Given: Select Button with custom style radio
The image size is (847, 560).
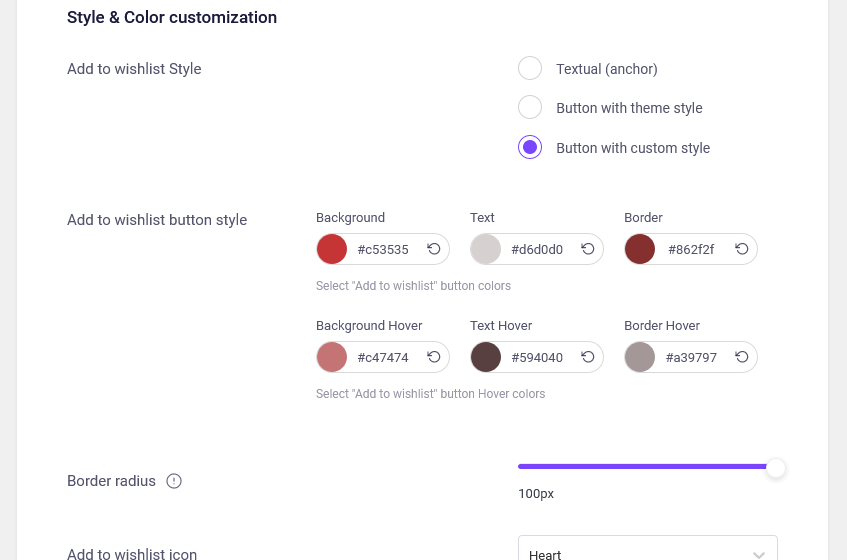Looking at the screenshot, I should coord(530,147).
